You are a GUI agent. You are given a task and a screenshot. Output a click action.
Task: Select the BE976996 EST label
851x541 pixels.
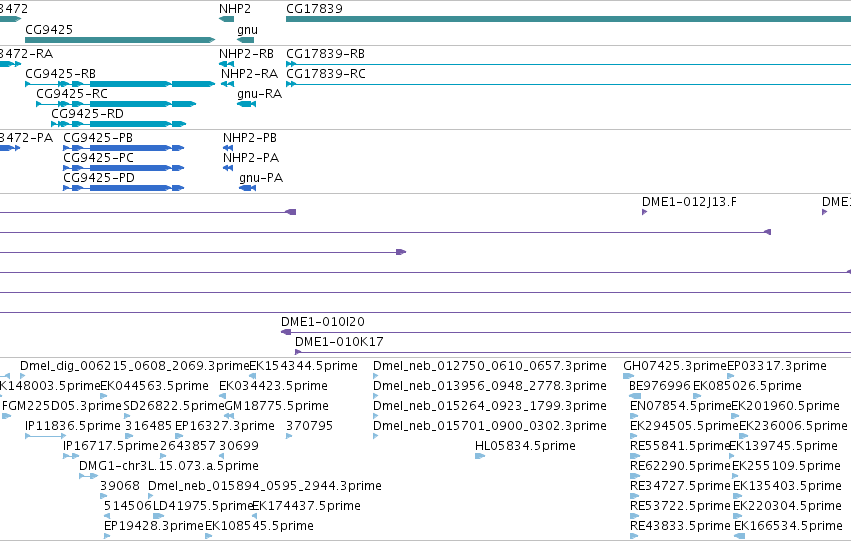tap(660, 386)
